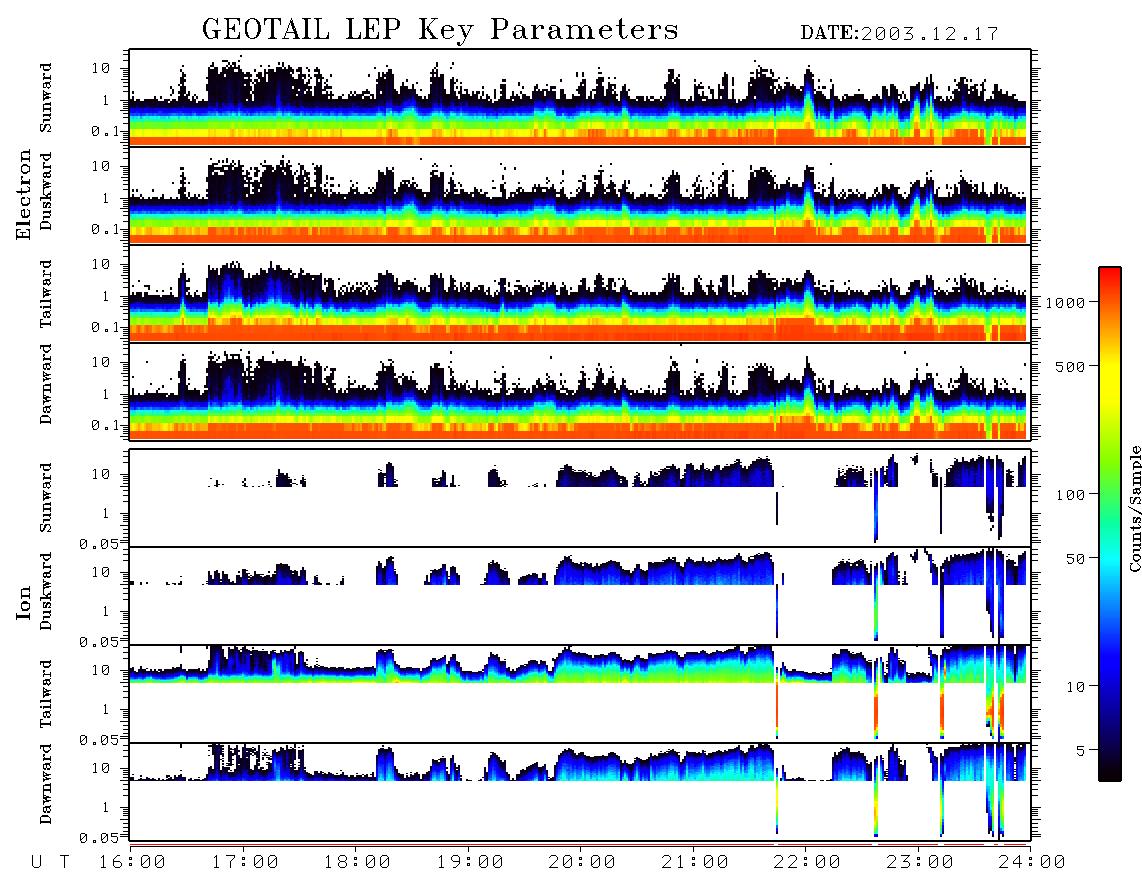Image resolution: width=1142 pixels, height=880 pixels.
Task: Select the "24:00" time tick label
Action: 1032,863
